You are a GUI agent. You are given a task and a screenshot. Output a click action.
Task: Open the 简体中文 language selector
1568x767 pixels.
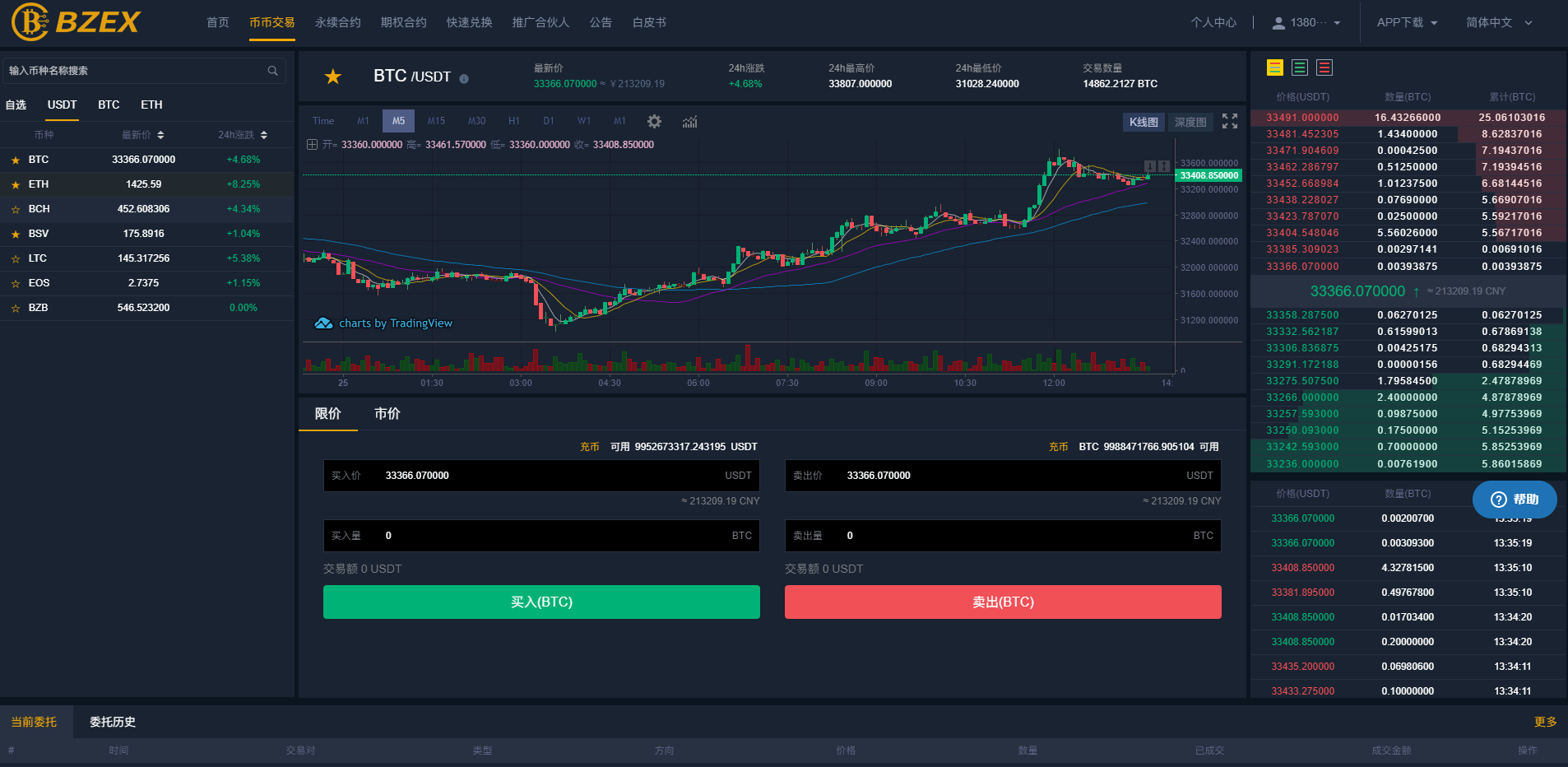(1498, 23)
